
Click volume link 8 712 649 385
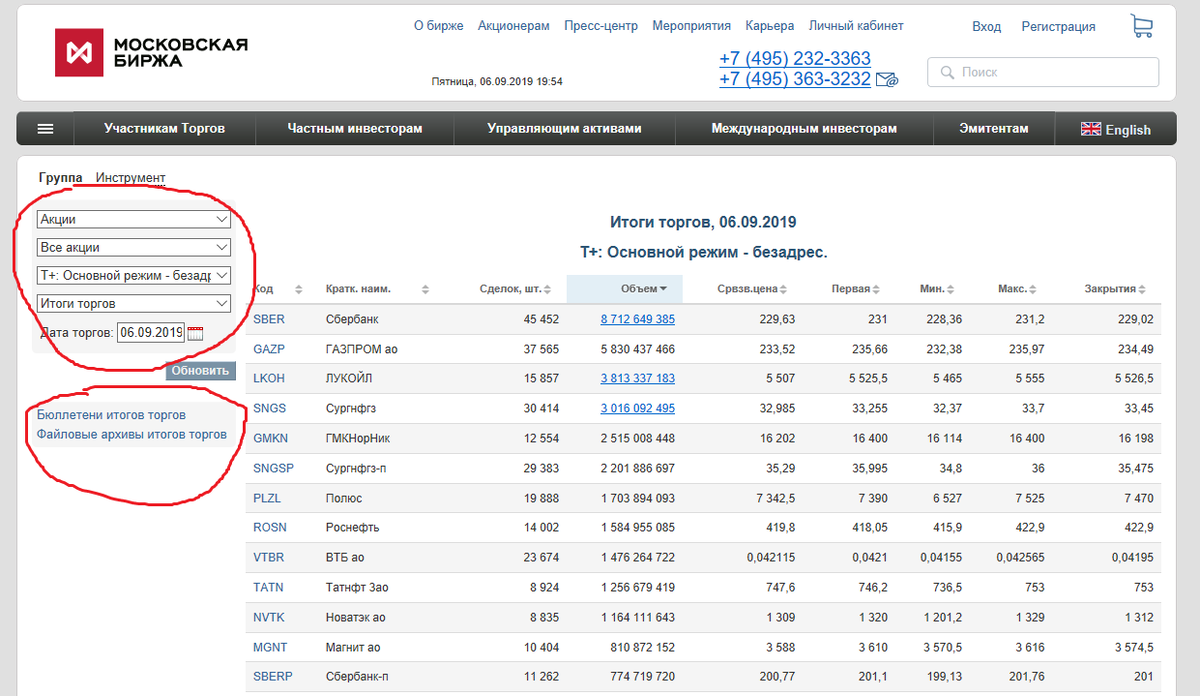[638, 319]
